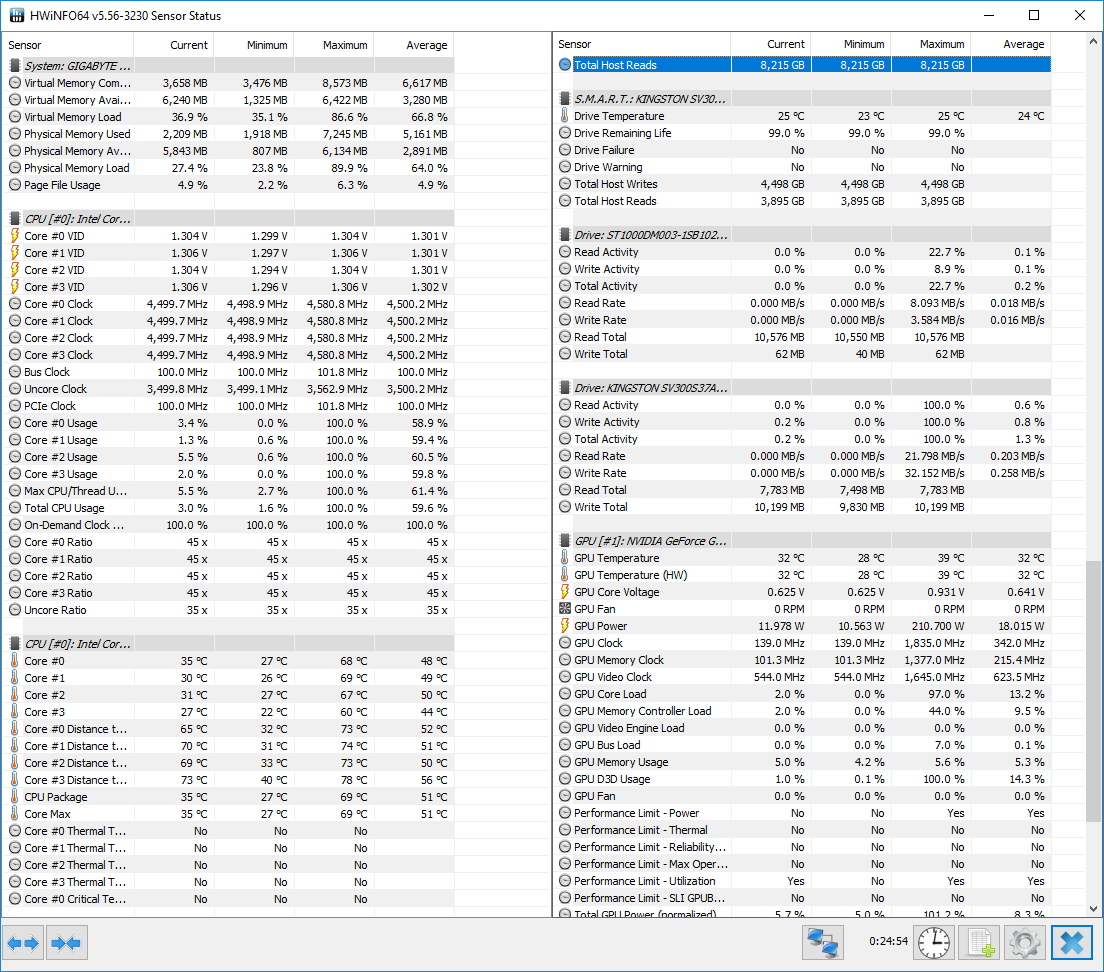Select the GPU D3D Usage row

click(x=803, y=778)
